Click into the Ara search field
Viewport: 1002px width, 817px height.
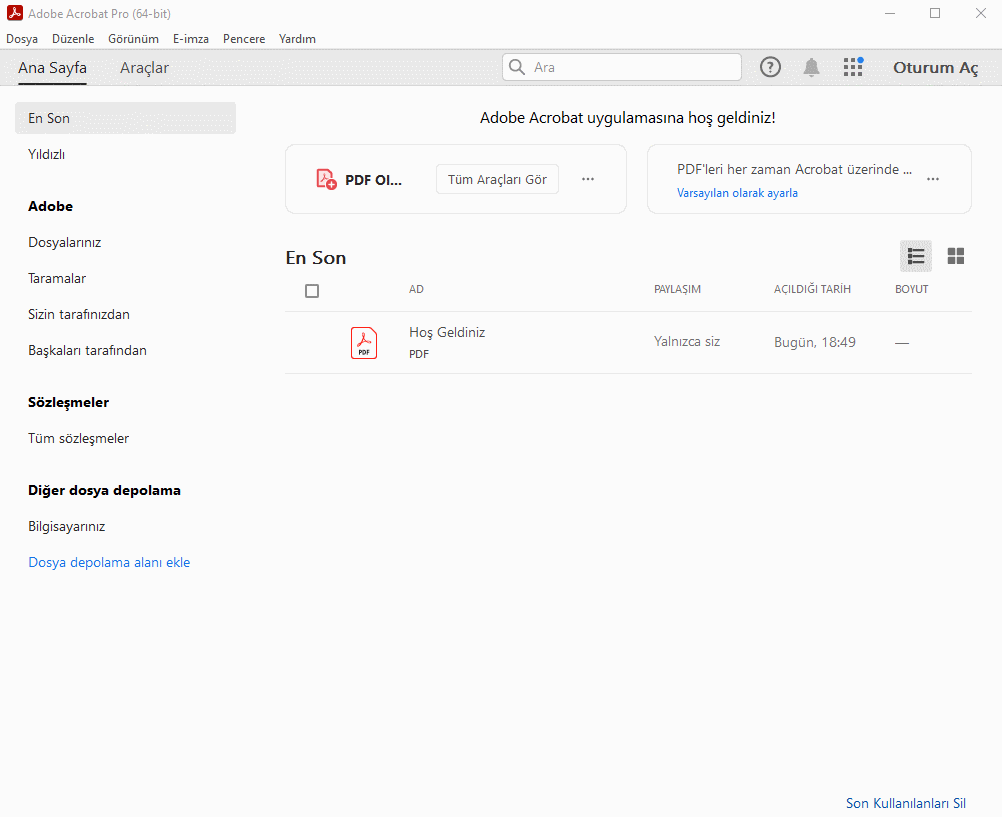tap(630, 67)
